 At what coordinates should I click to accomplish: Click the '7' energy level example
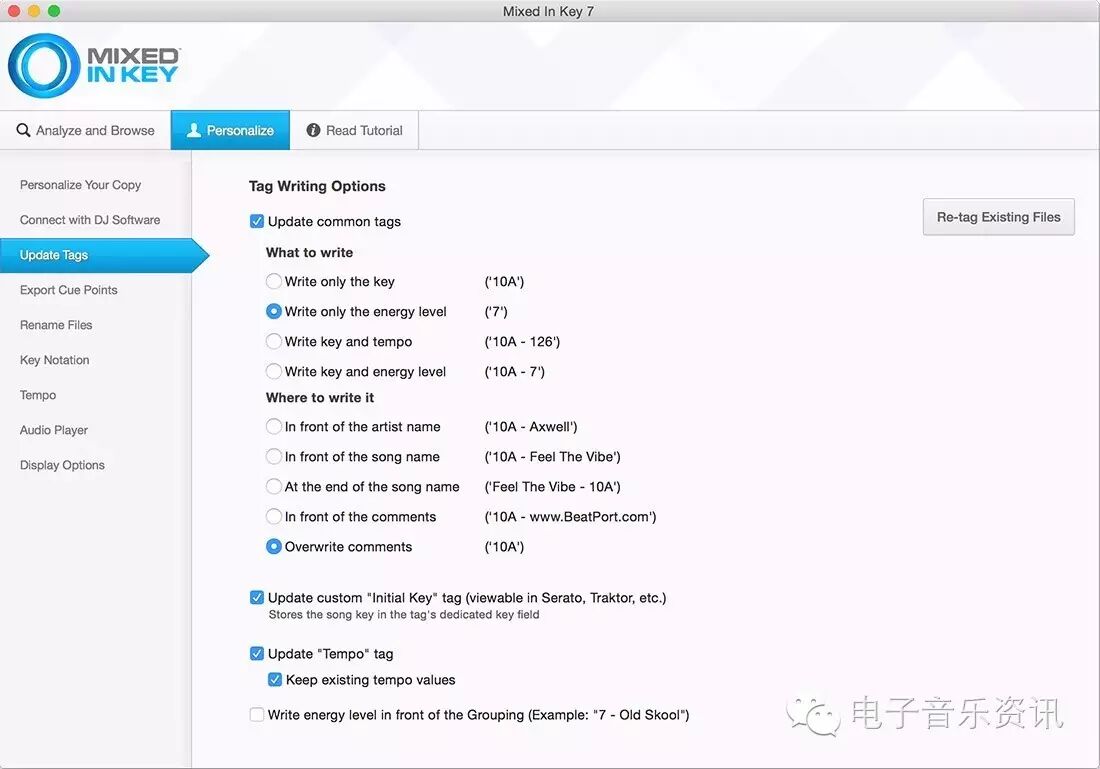coord(496,312)
